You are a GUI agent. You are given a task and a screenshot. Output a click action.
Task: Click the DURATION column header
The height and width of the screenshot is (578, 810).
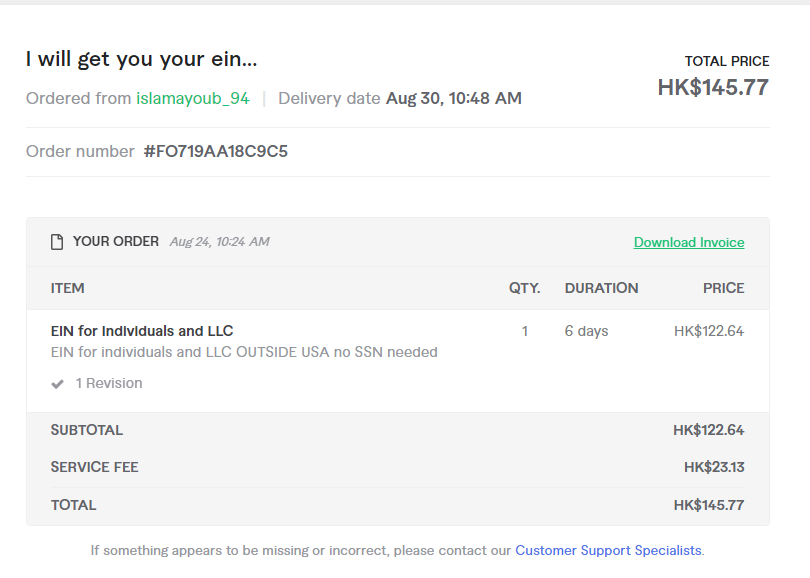(x=601, y=288)
